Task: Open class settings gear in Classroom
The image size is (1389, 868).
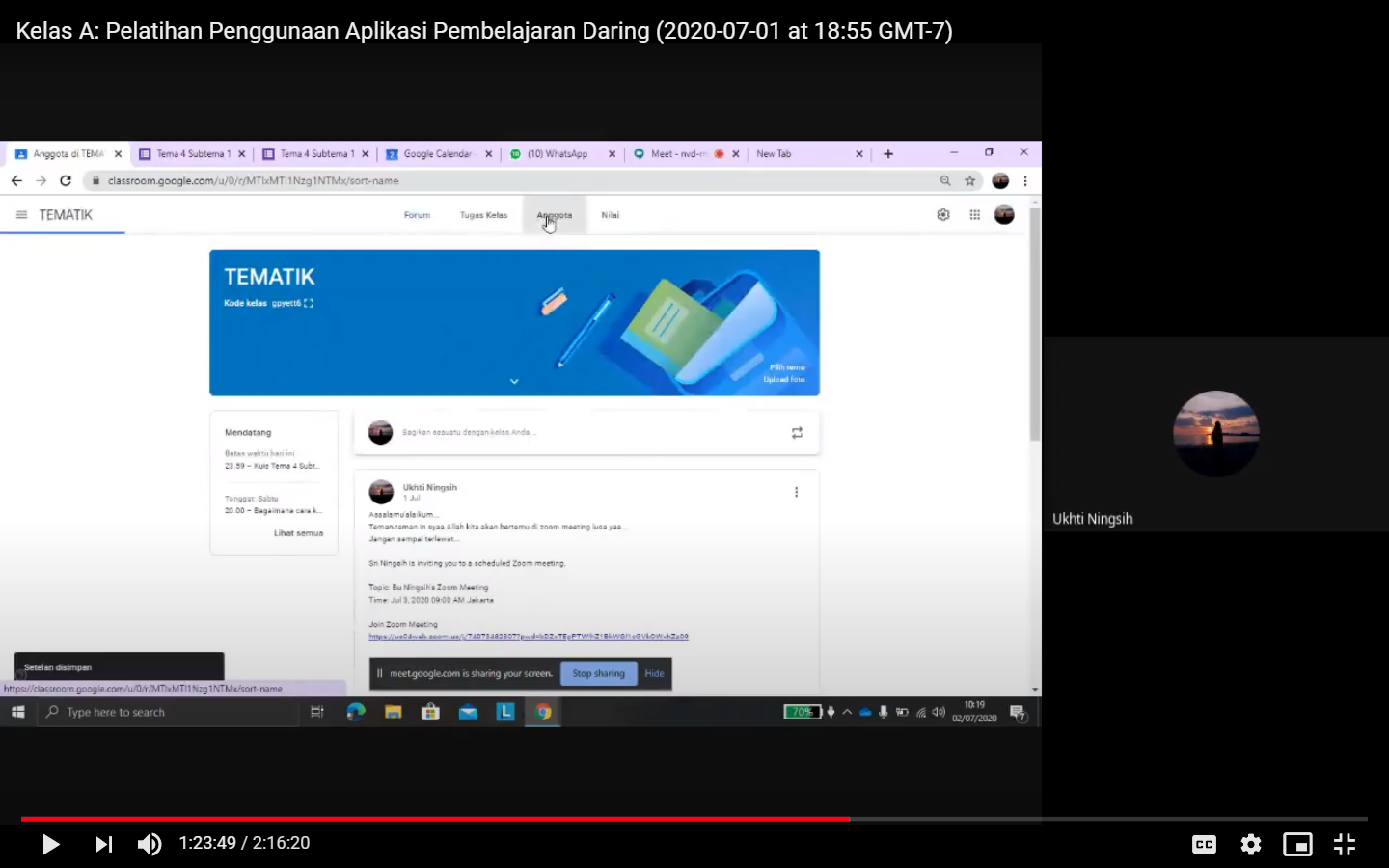Action: tap(943, 215)
